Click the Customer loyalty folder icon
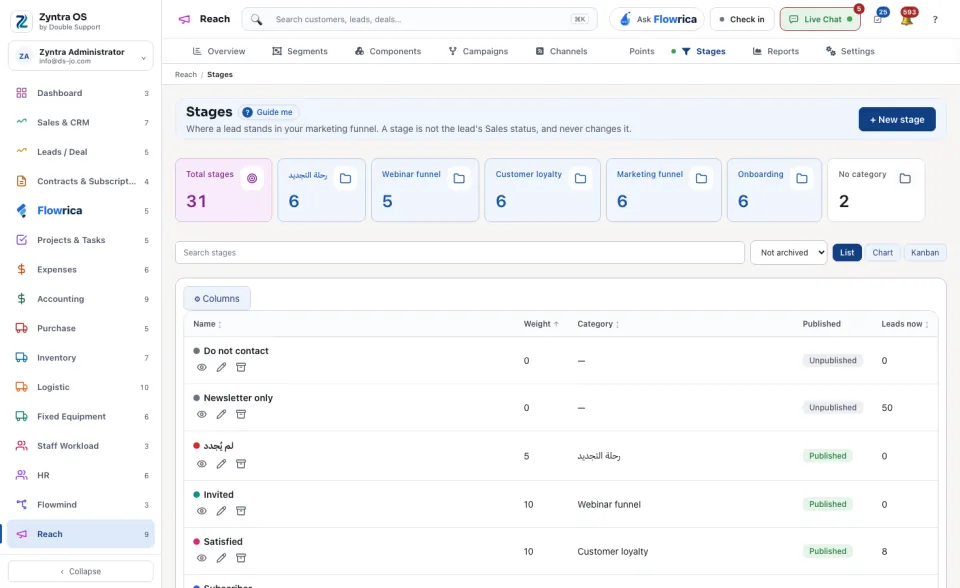 pos(580,178)
